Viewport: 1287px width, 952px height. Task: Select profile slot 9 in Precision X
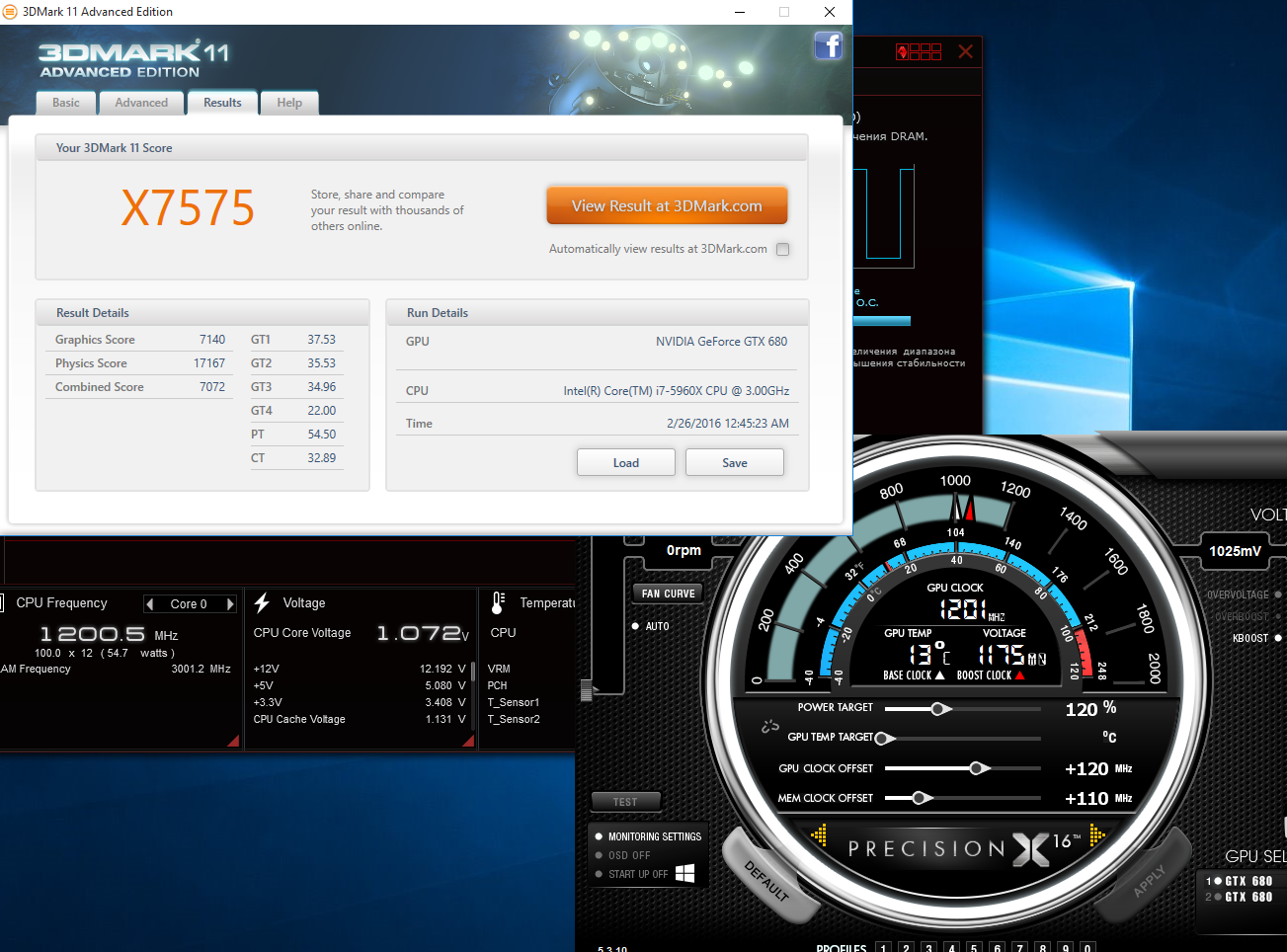coord(1066,948)
